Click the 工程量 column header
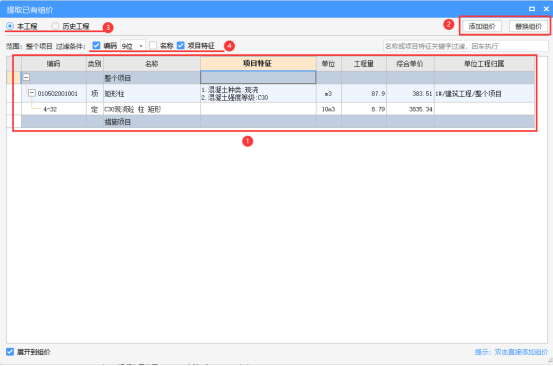 [364, 64]
